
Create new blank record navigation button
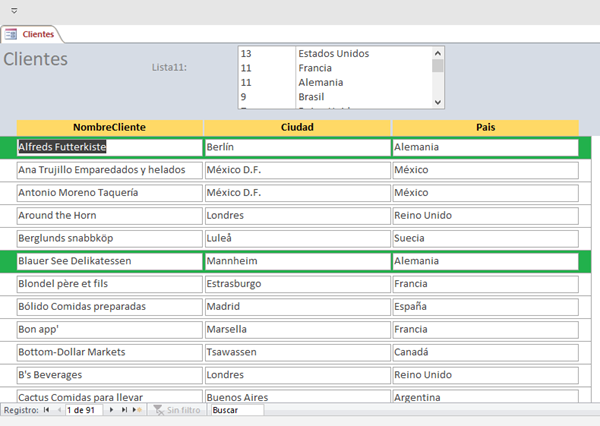[137, 410]
